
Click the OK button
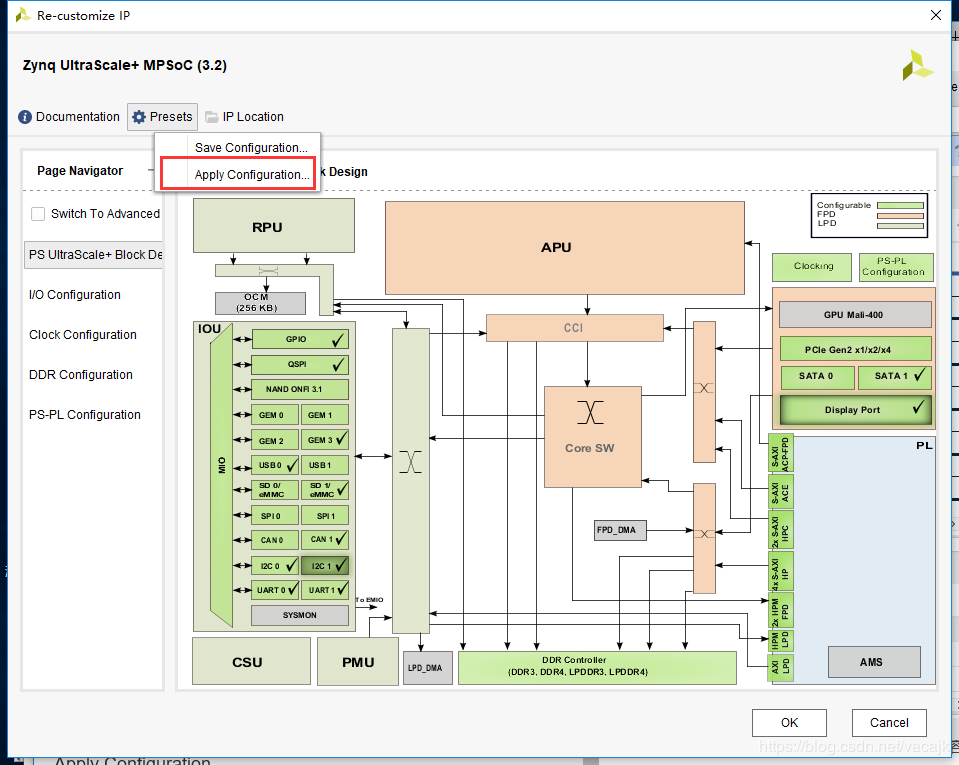[789, 722]
